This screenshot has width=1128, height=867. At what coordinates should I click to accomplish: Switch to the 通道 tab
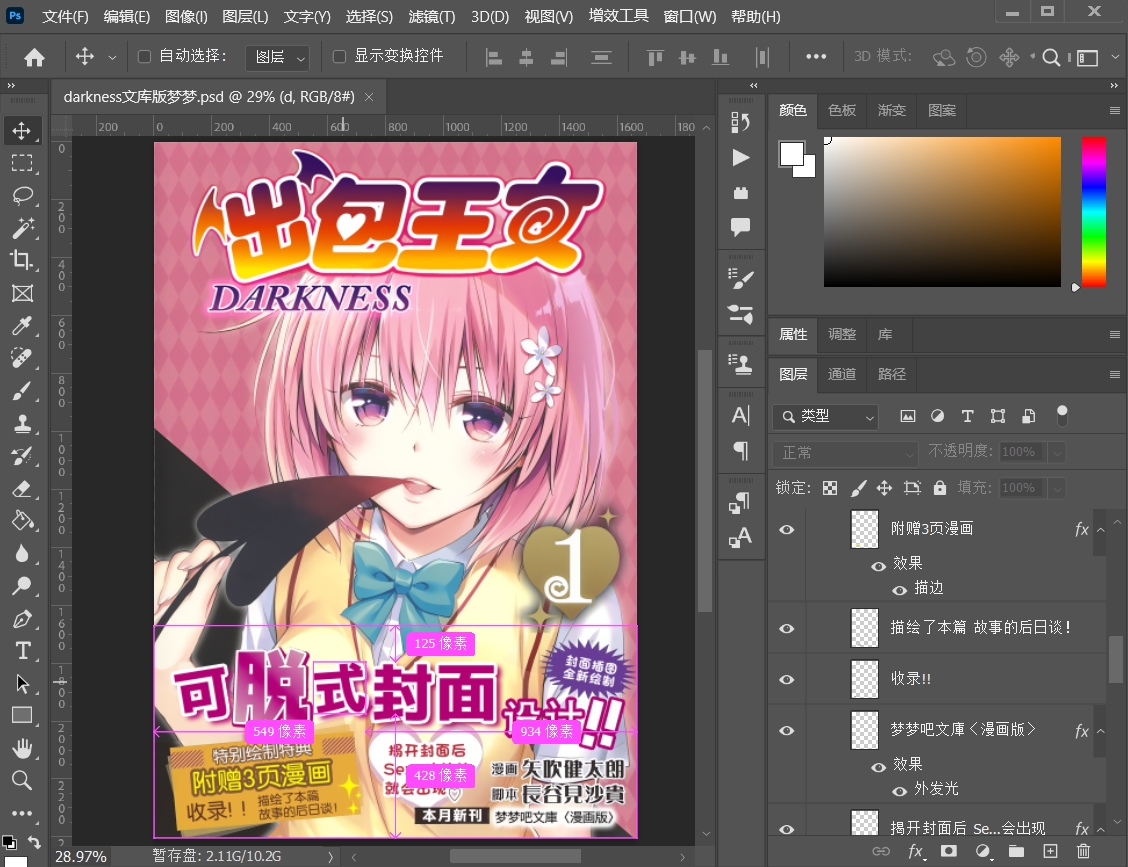click(842, 374)
